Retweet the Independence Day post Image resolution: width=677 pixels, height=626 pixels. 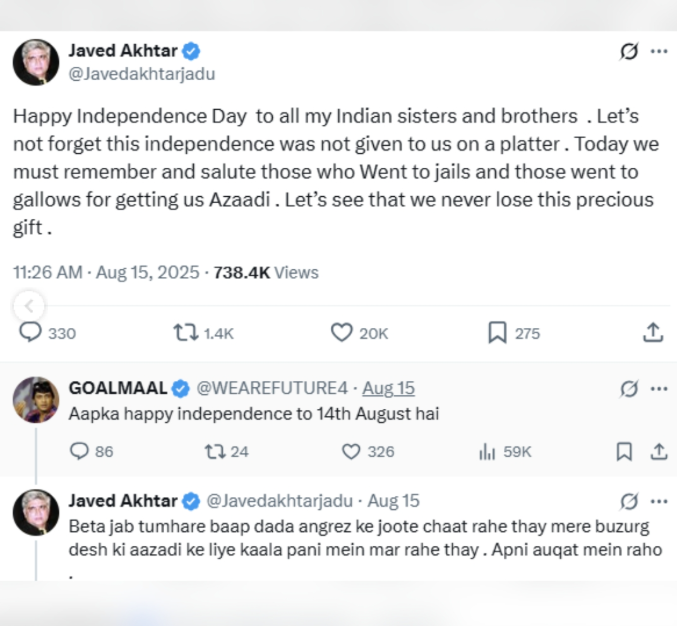186,333
